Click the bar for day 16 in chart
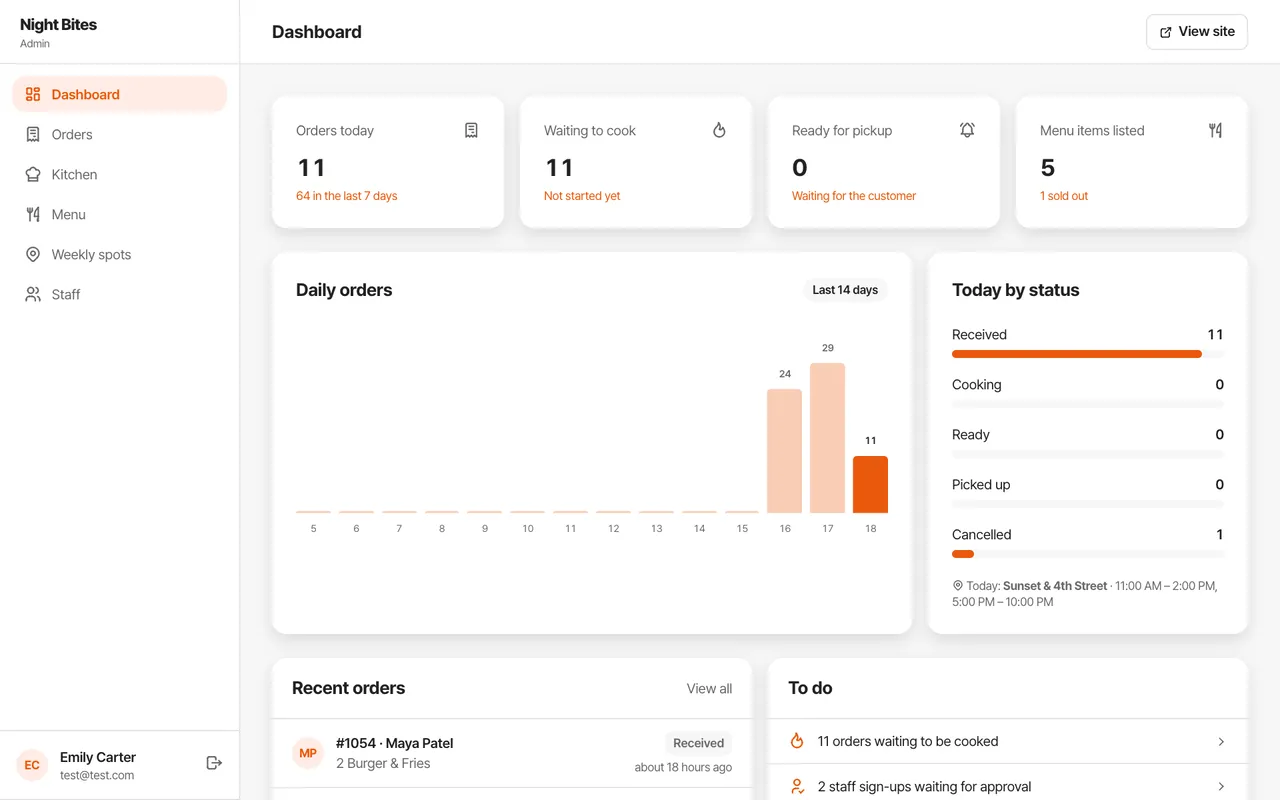1280x800 pixels. pos(785,451)
